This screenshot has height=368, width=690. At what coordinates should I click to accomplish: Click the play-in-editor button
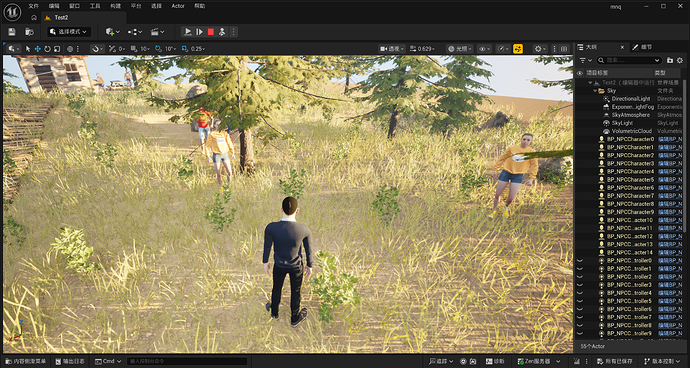point(188,32)
